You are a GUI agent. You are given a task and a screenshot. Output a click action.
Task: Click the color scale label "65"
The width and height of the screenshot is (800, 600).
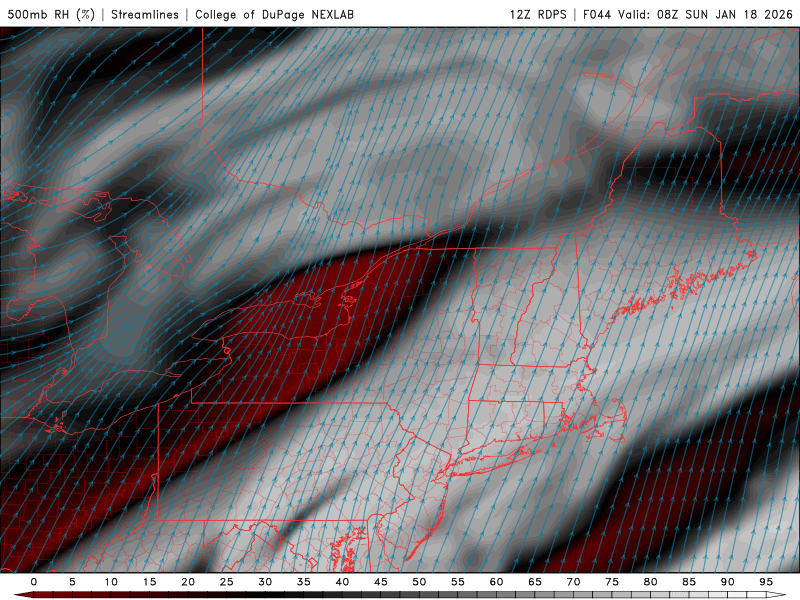tap(535, 582)
